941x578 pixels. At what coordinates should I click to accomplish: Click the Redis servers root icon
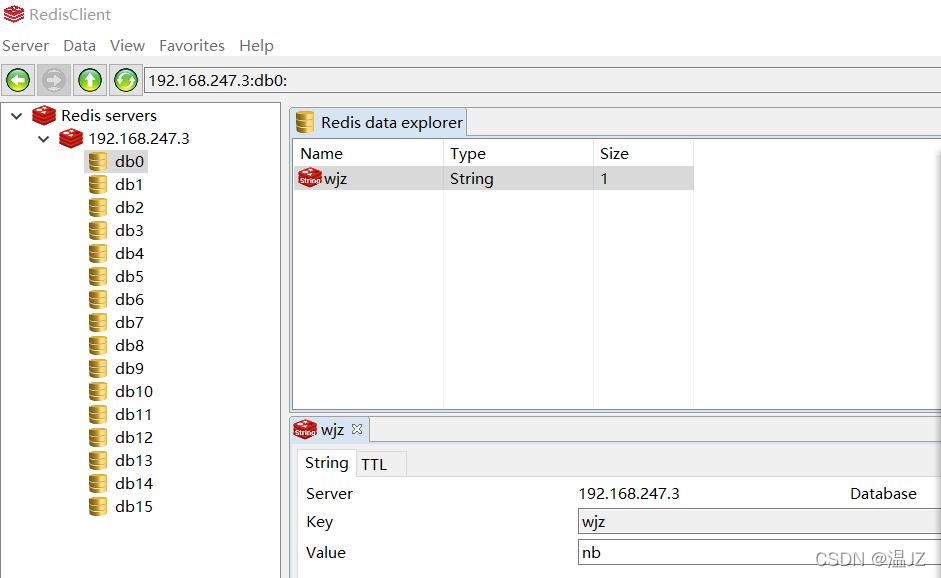[44, 115]
